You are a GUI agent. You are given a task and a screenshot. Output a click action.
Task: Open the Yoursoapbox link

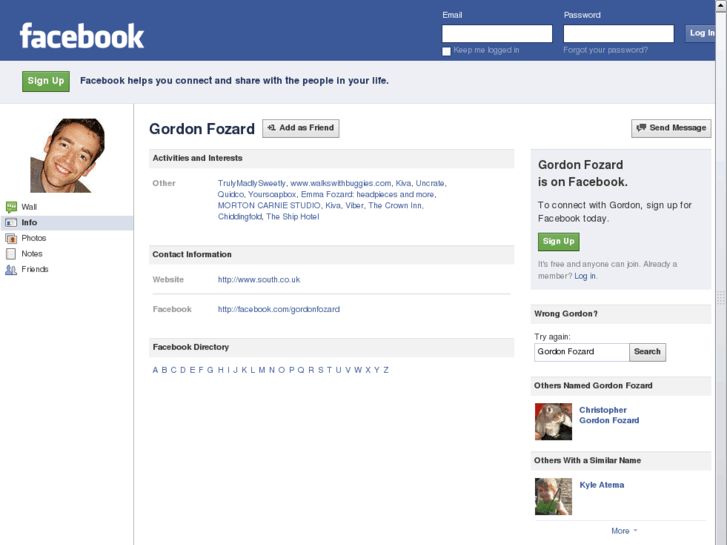click(272, 194)
